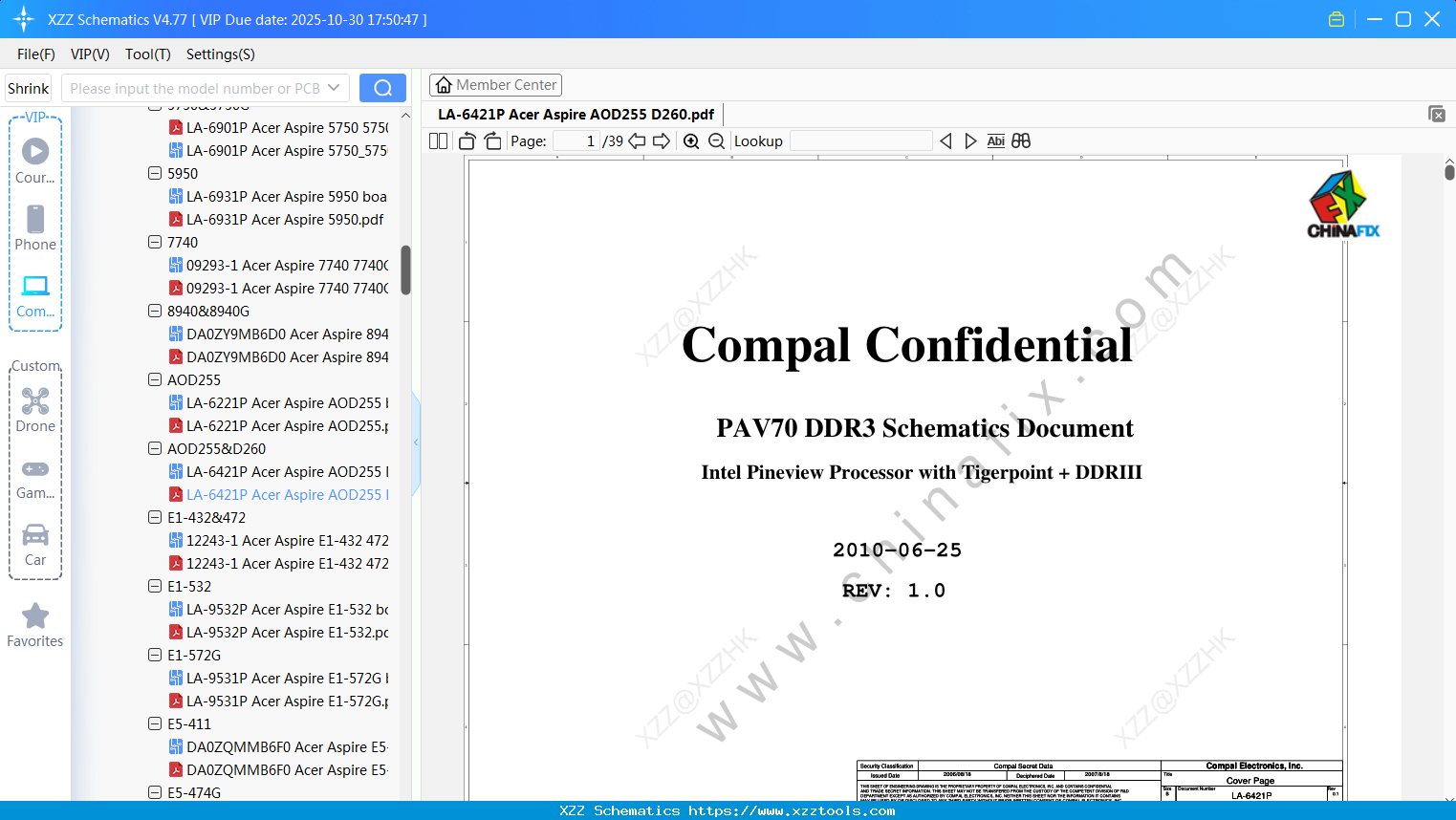Screen dimensions: 1456x820
Task: Collapse the 5950 tree folder
Action: (x=155, y=174)
